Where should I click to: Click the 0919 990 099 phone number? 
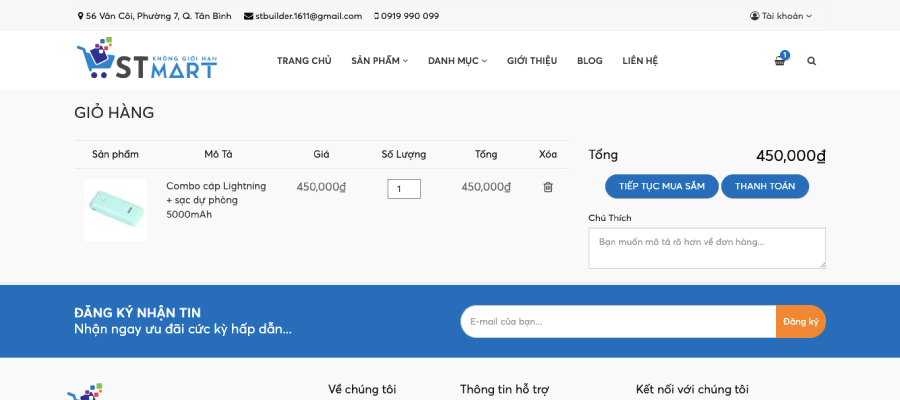coord(410,16)
